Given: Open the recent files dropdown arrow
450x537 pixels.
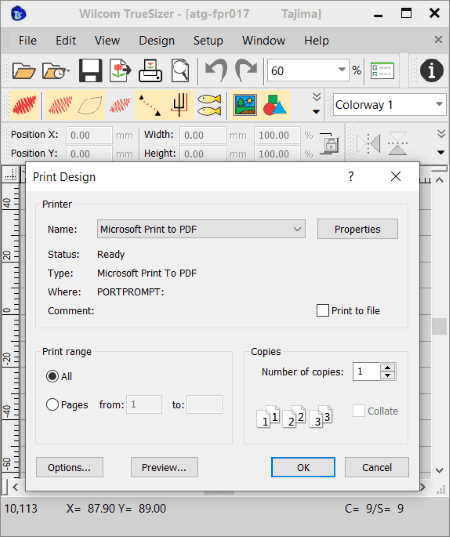Looking at the screenshot, I should tap(68, 71).
